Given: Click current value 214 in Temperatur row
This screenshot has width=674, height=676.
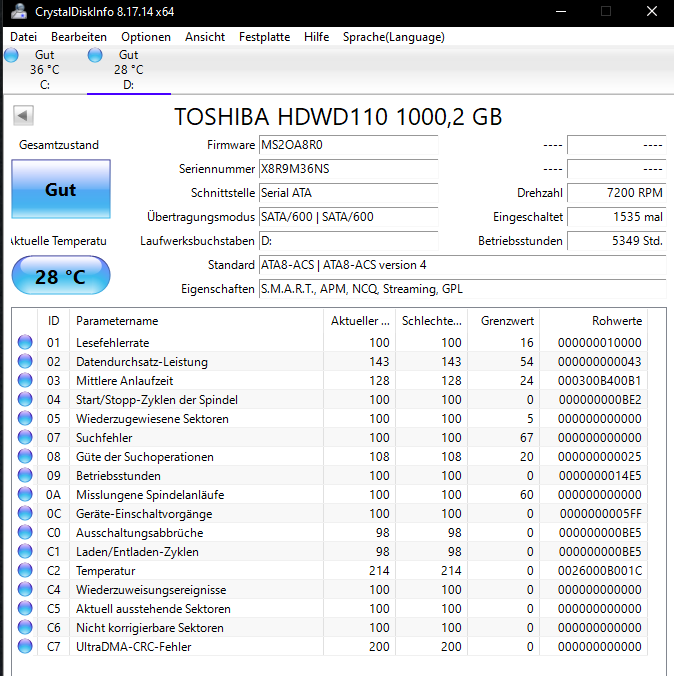Looking at the screenshot, I should point(379,571).
